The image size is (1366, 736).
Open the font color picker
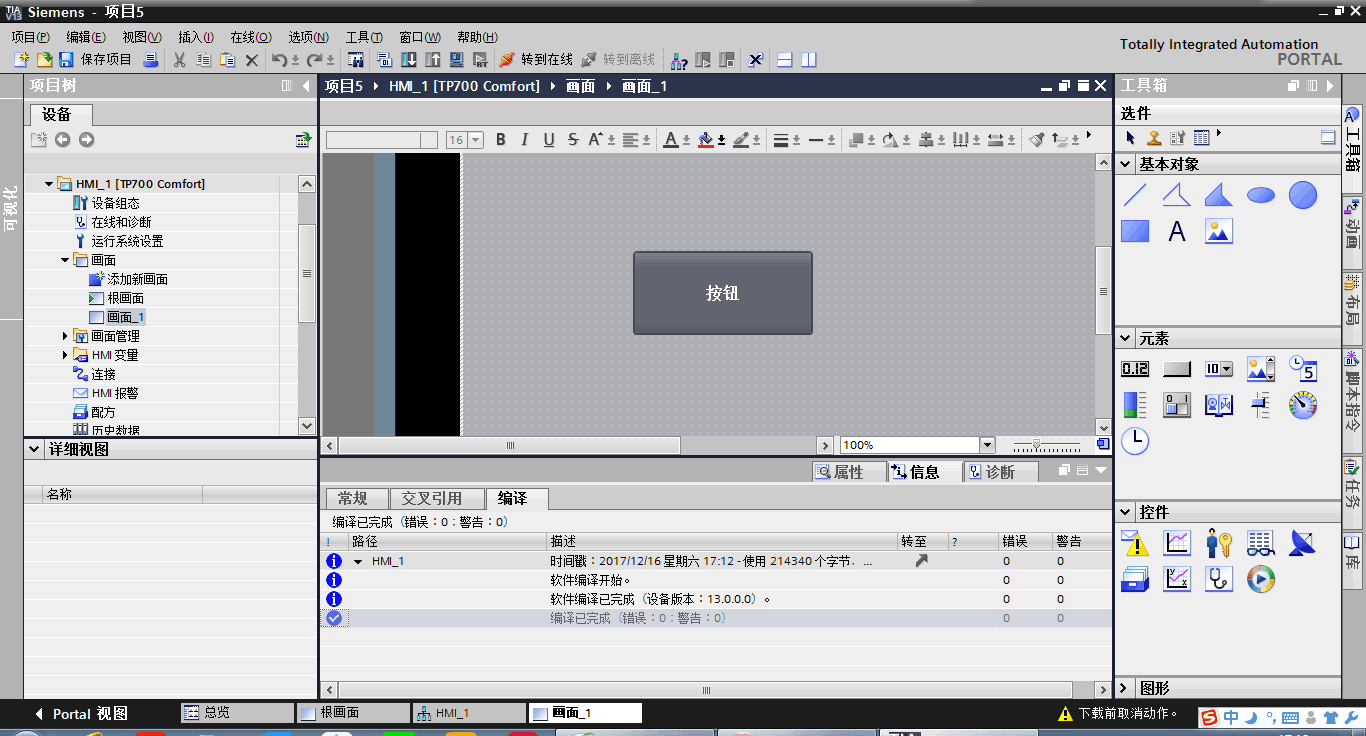click(x=672, y=140)
